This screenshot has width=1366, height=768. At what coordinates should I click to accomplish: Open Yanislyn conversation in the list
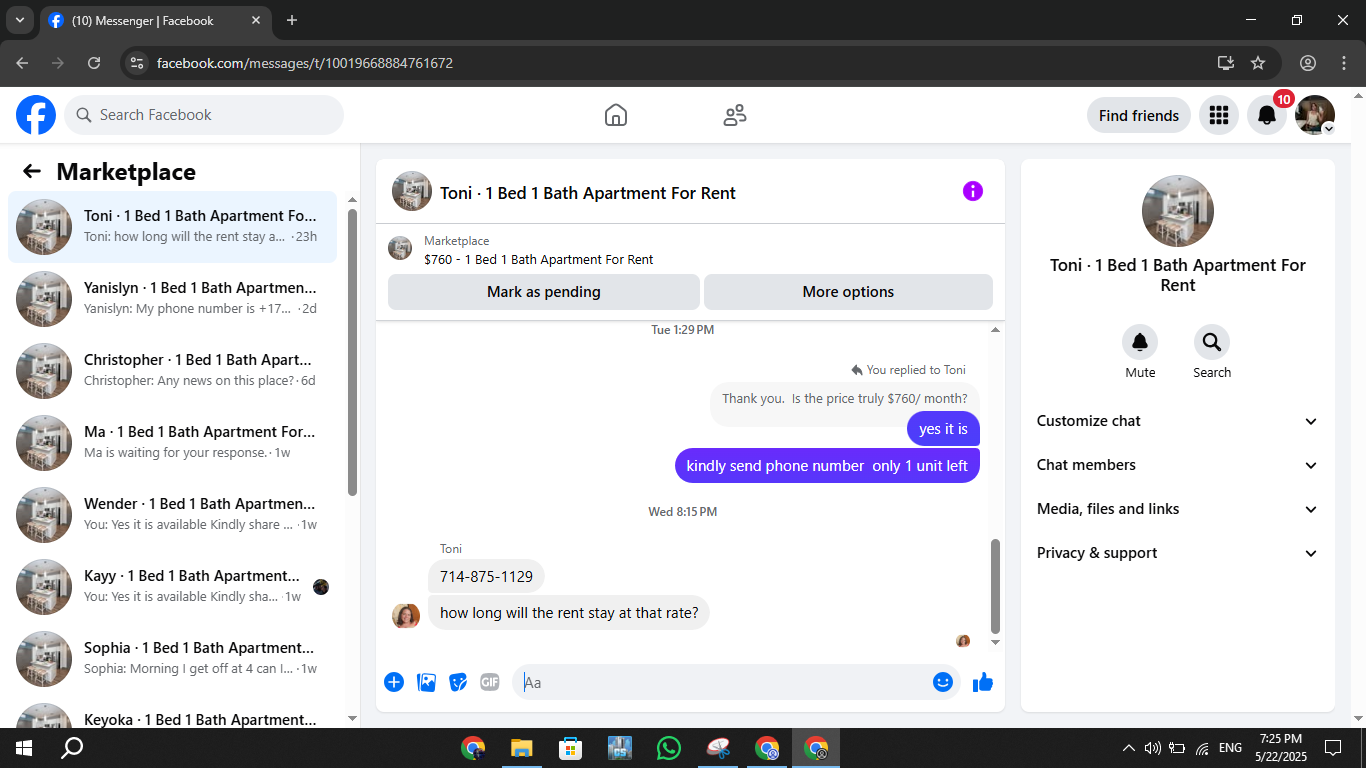[172, 299]
